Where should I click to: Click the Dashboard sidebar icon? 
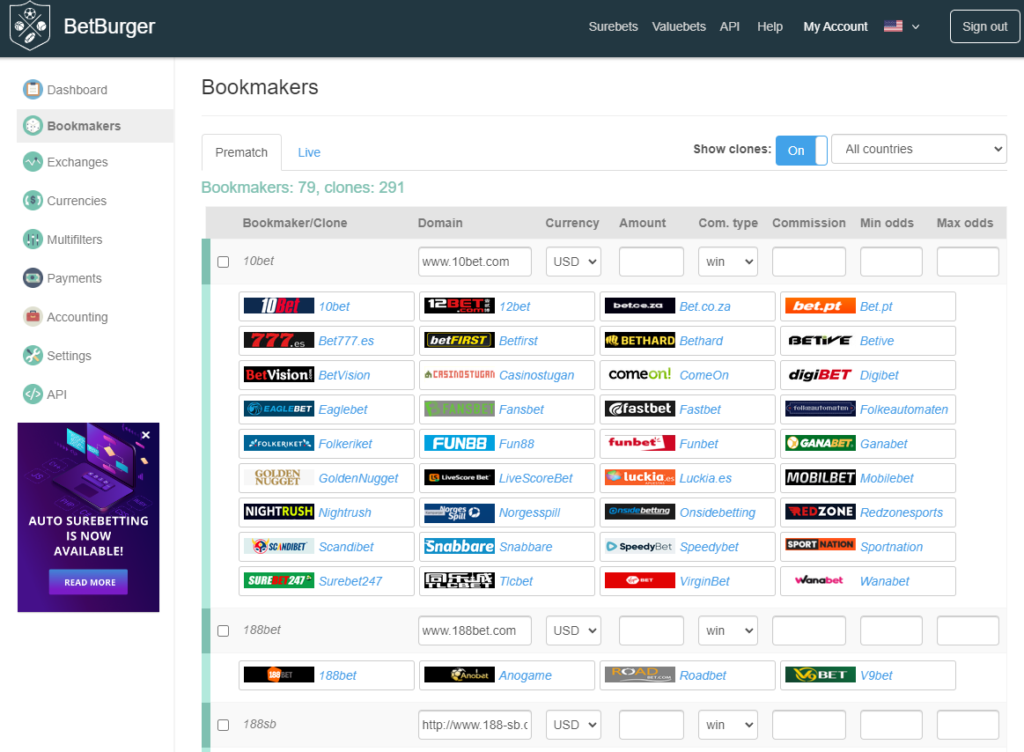coord(32,89)
